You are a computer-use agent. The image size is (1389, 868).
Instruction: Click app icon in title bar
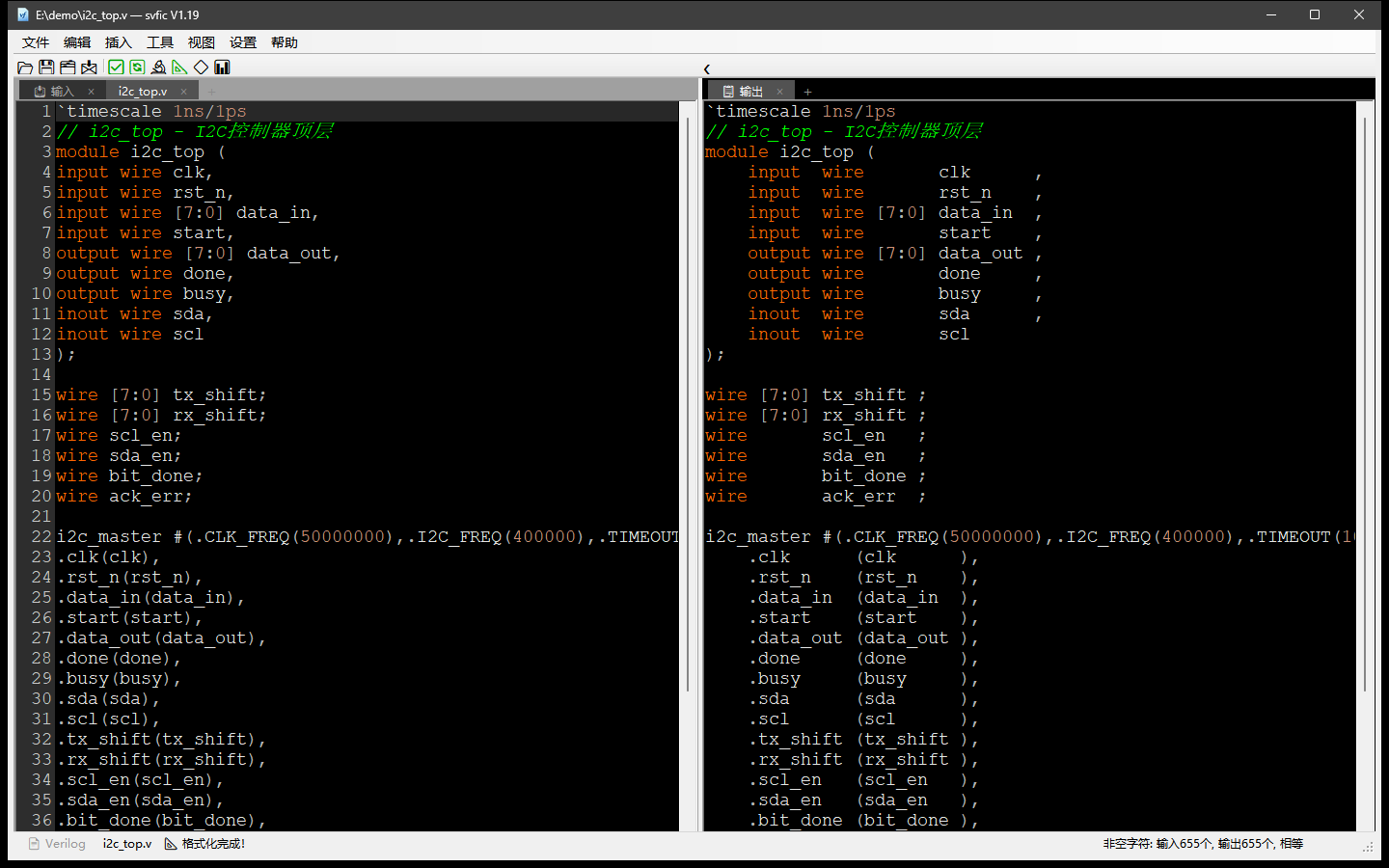(x=23, y=14)
